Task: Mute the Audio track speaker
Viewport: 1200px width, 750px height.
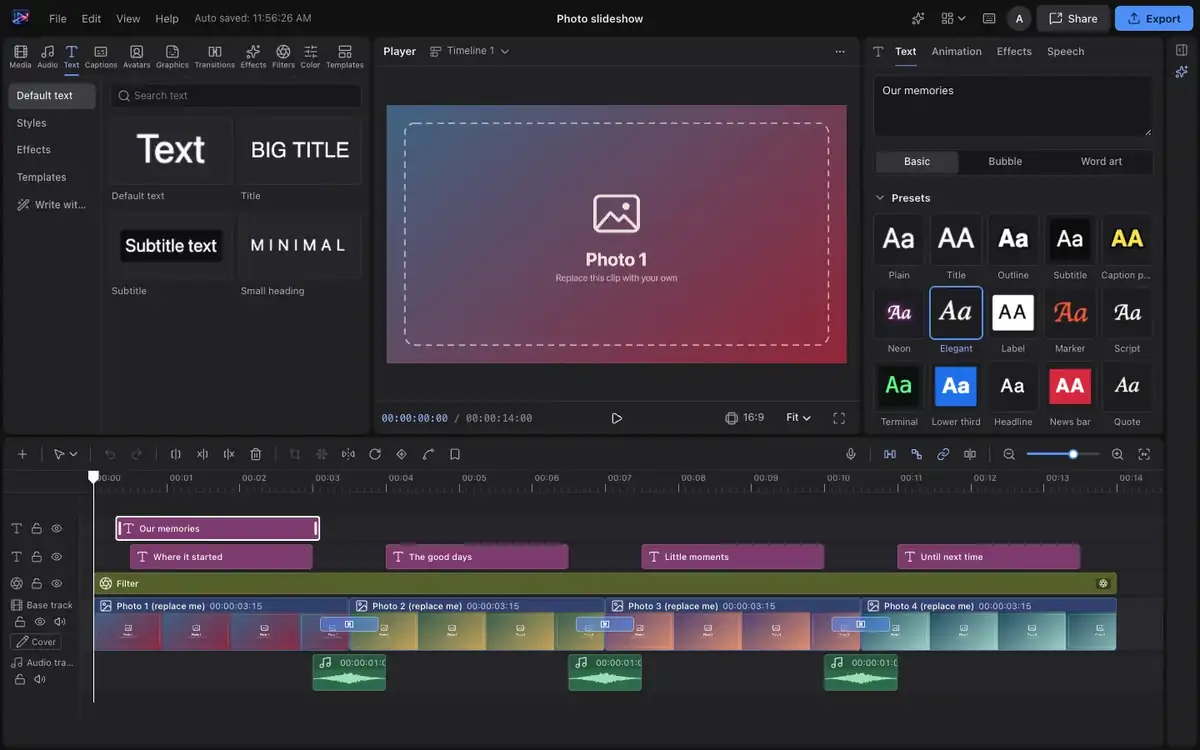Action: (40, 679)
